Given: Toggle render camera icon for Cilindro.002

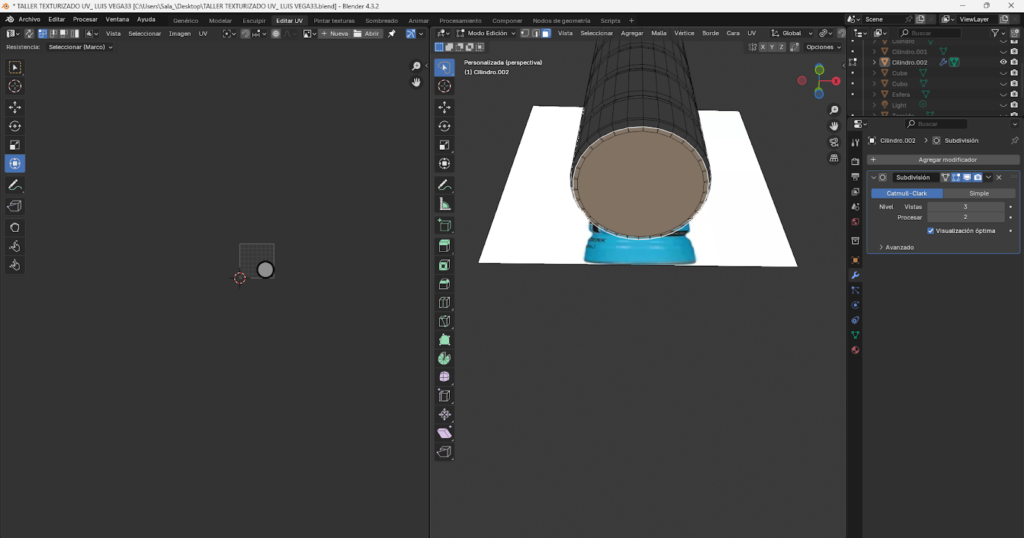Looking at the screenshot, I should coord(1014,62).
